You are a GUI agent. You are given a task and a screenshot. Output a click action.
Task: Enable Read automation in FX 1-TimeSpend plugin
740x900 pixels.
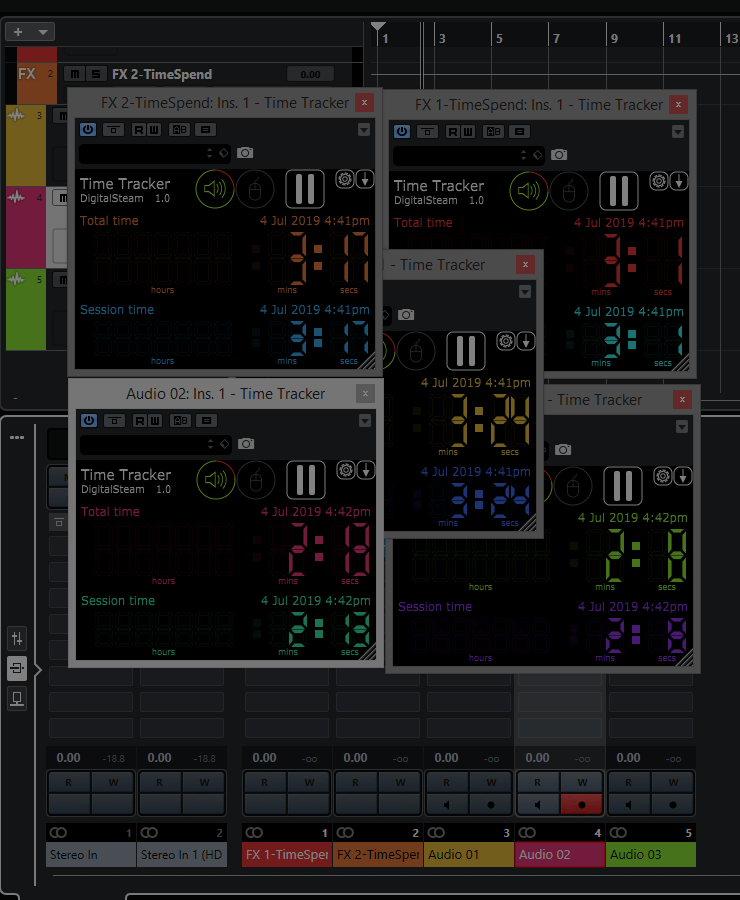pyautogui.click(x=452, y=131)
